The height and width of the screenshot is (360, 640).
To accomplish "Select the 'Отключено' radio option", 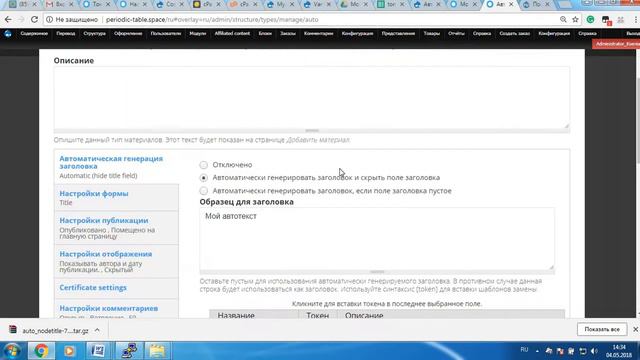I will pyautogui.click(x=204, y=165).
